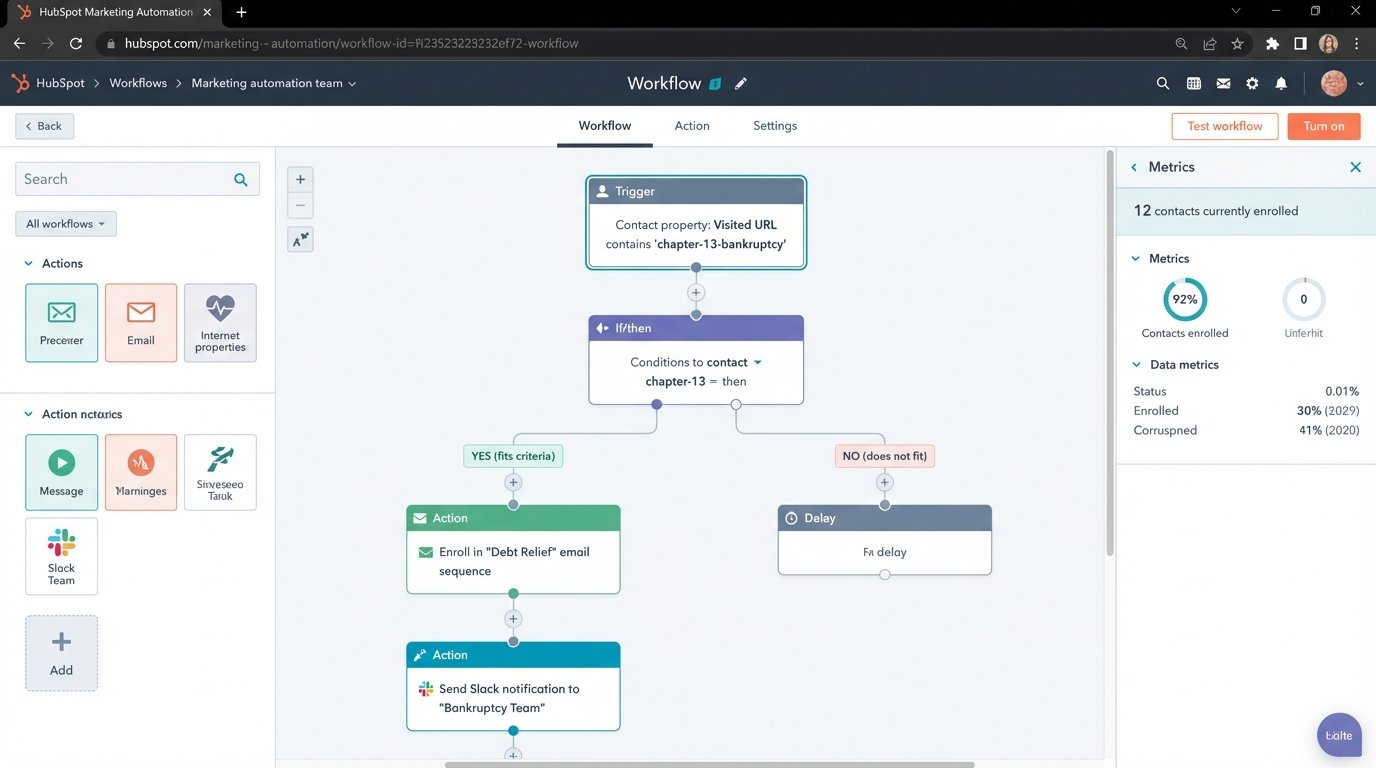The image size is (1376, 768).
Task: Click the Contacts enrolled progress ring
Action: pyautogui.click(x=1185, y=298)
